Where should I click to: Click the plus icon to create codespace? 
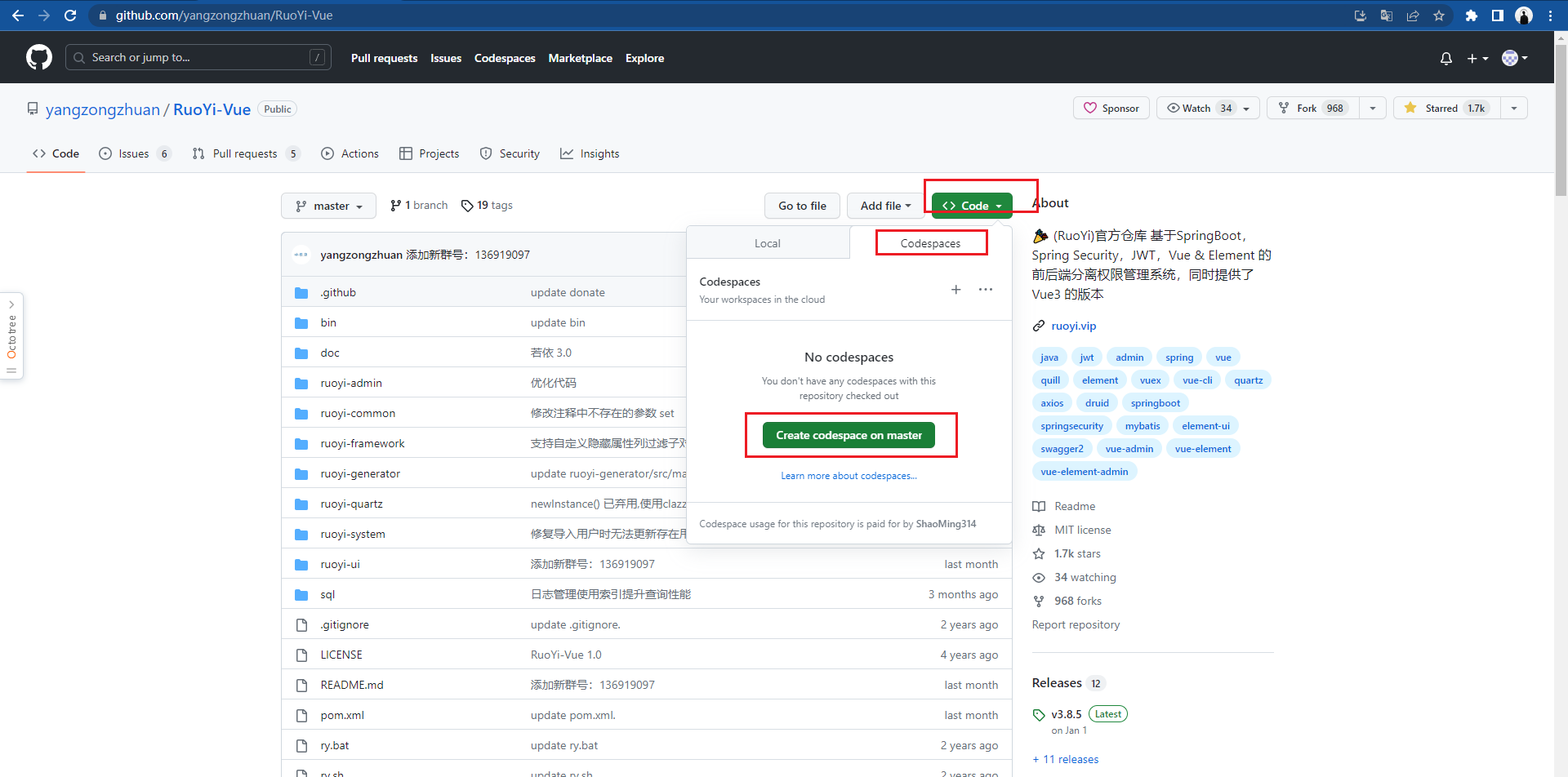click(x=955, y=290)
